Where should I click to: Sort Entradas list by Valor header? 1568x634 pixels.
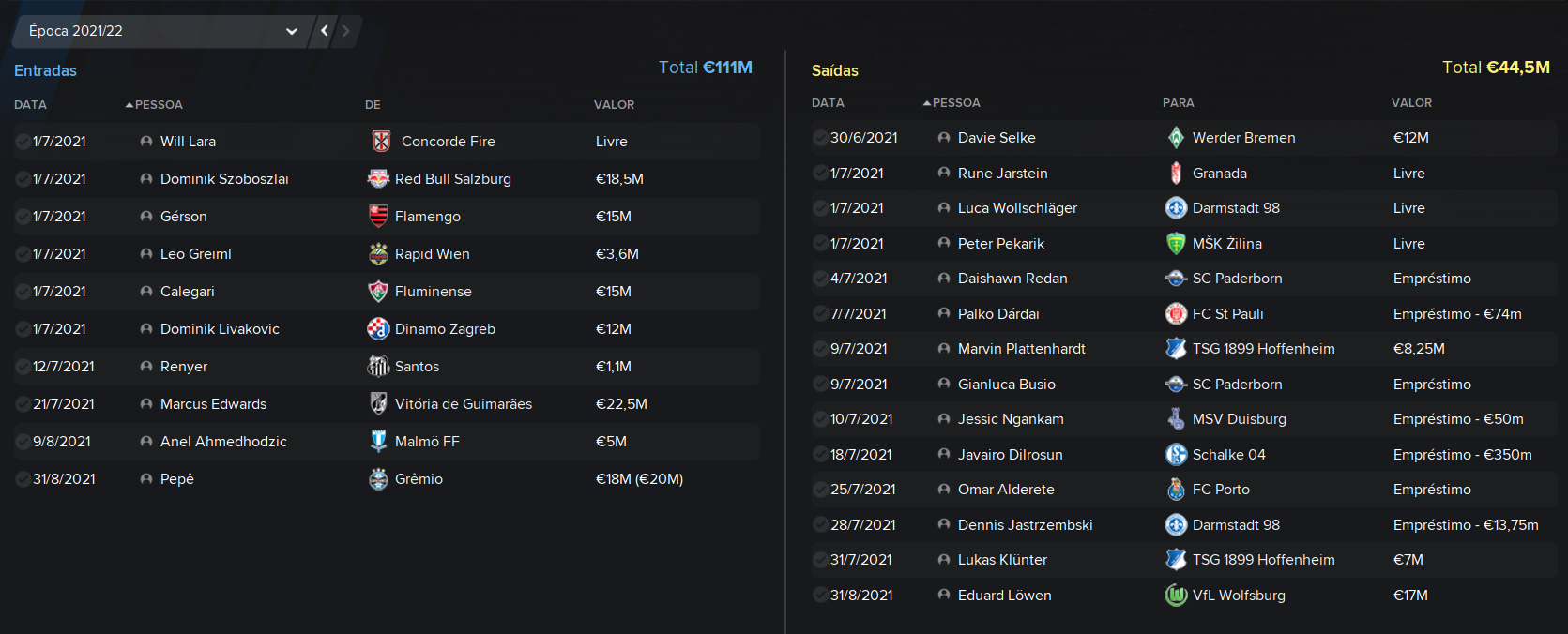tap(614, 104)
